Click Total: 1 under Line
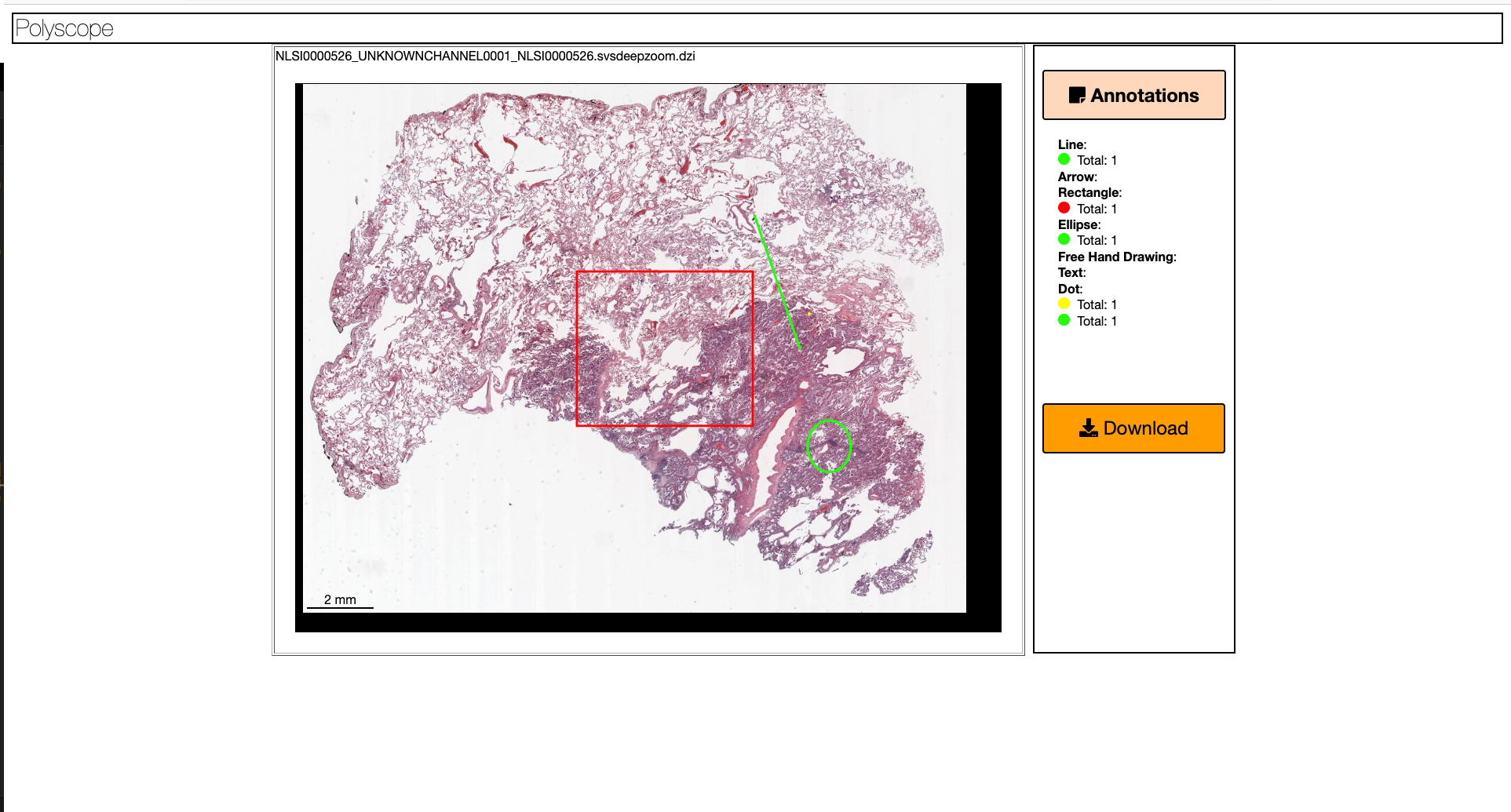 [x=1097, y=160]
